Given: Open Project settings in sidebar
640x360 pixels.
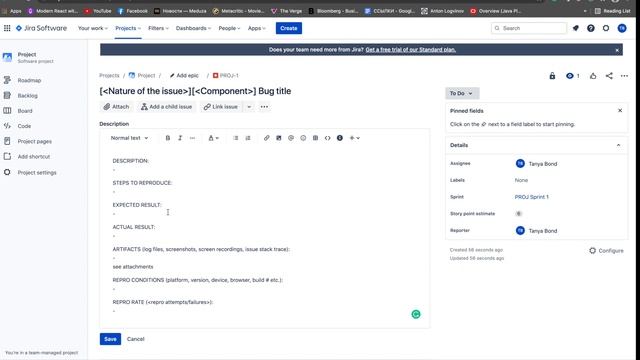Looking at the screenshot, I should point(37,173).
